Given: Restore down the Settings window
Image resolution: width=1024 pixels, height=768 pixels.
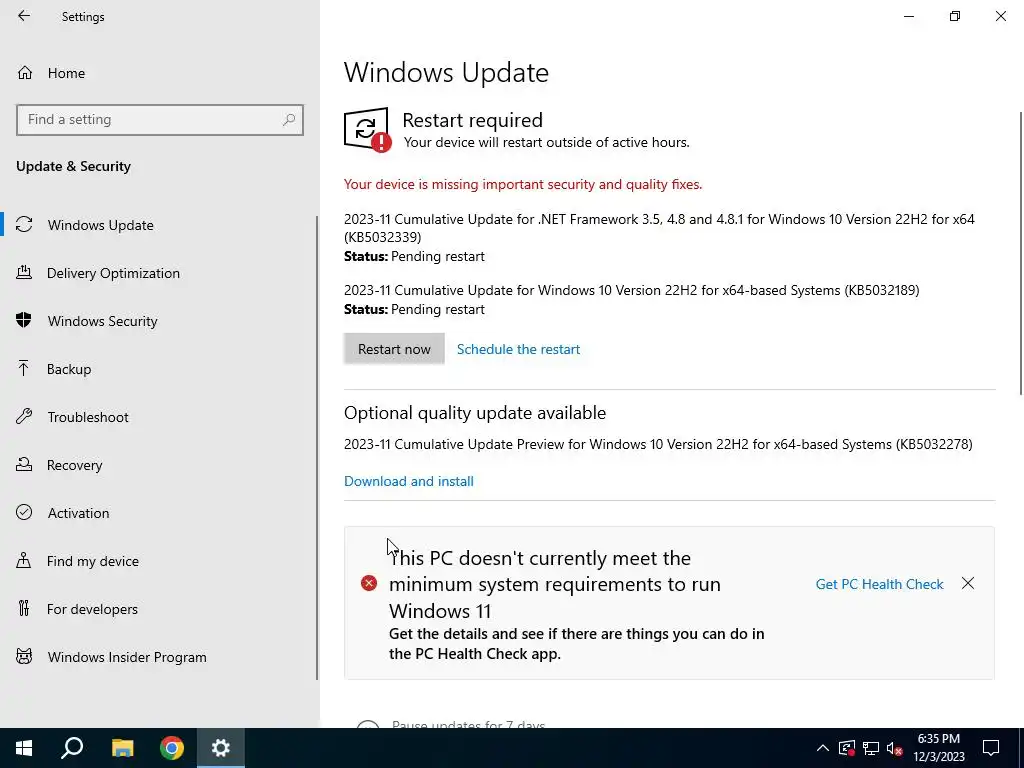Looking at the screenshot, I should click(955, 16).
